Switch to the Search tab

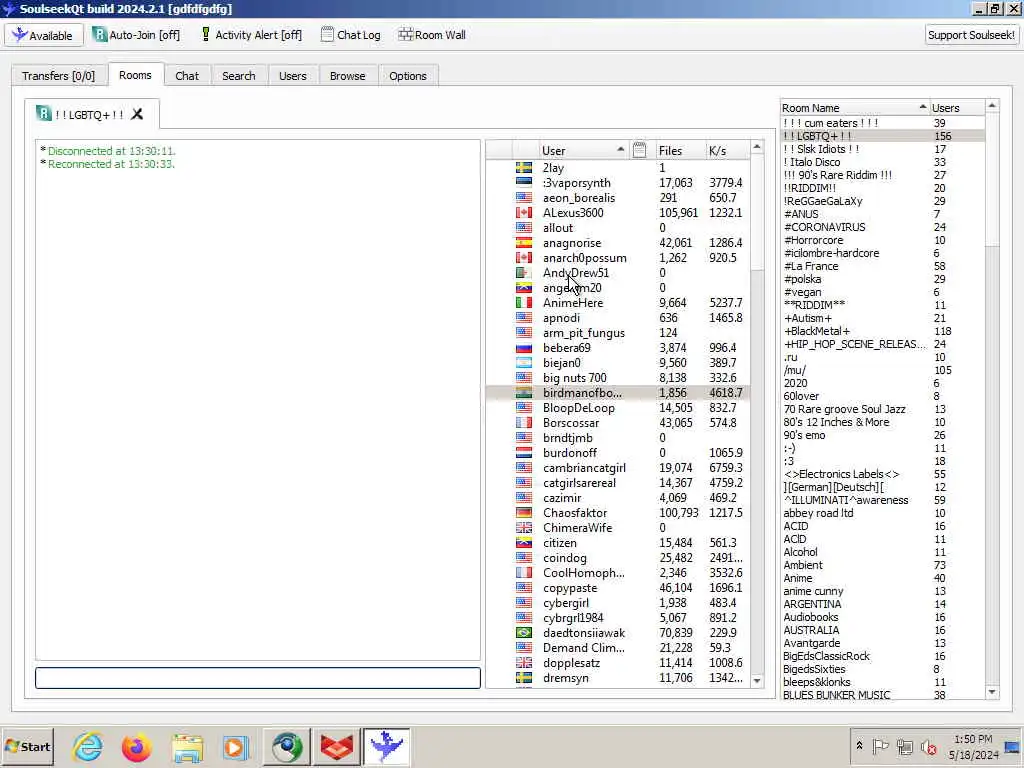[x=238, y=76]
